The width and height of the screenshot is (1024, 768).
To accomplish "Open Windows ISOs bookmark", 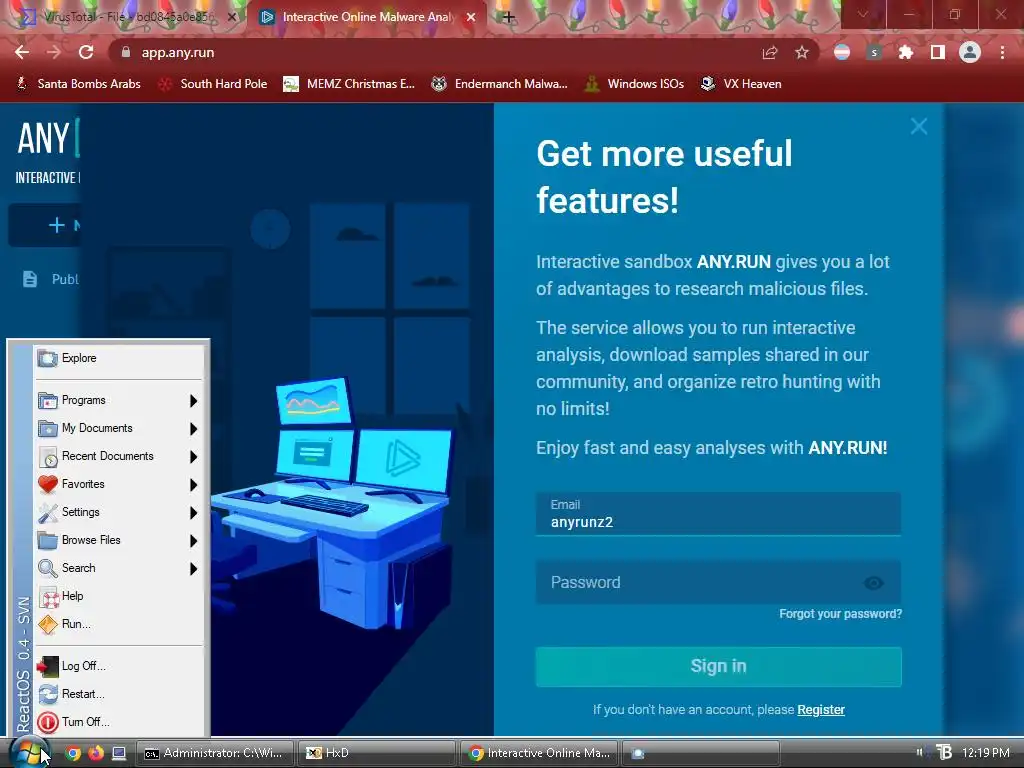I will click(x=635, y=84).
